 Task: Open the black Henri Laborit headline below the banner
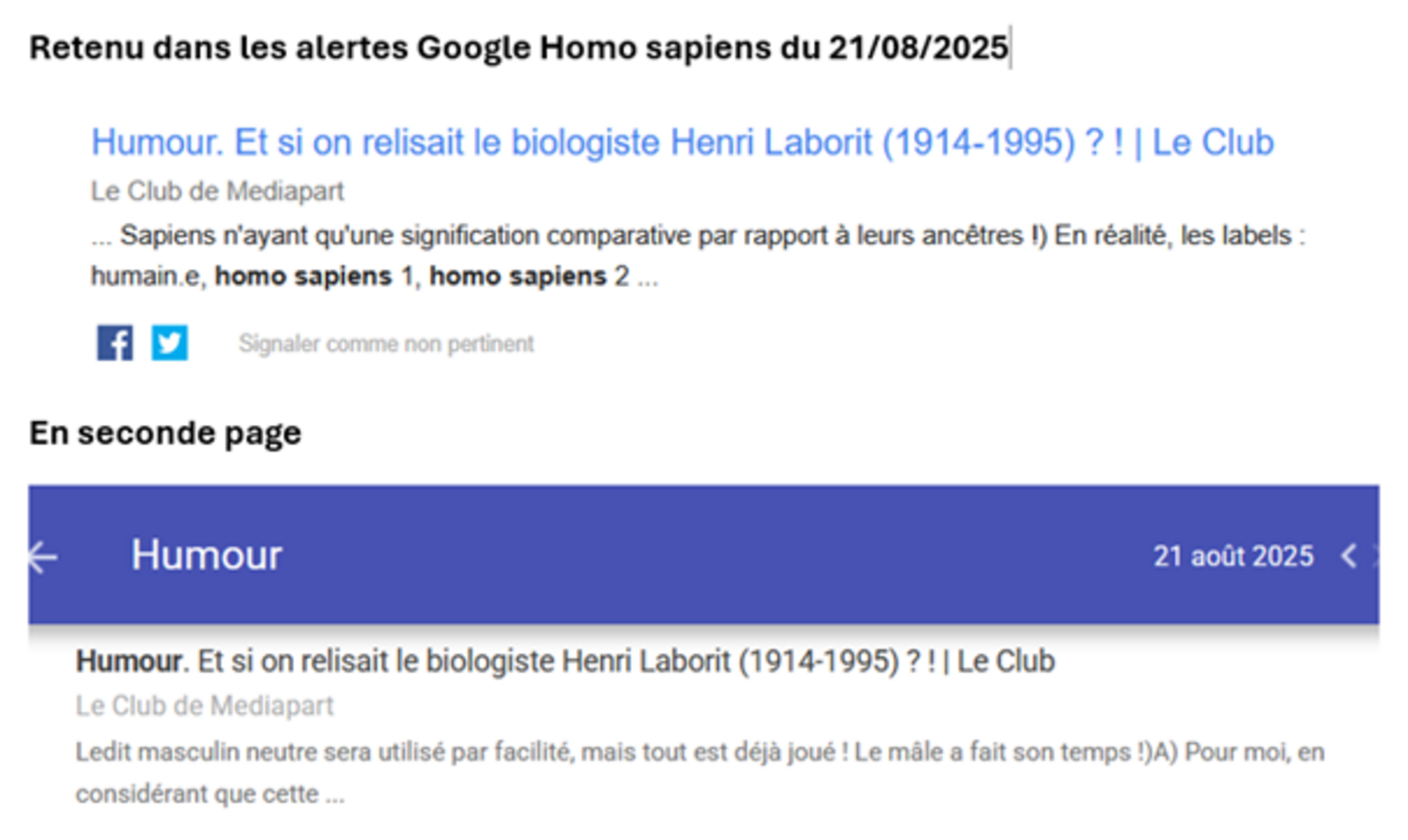[564, 662]
